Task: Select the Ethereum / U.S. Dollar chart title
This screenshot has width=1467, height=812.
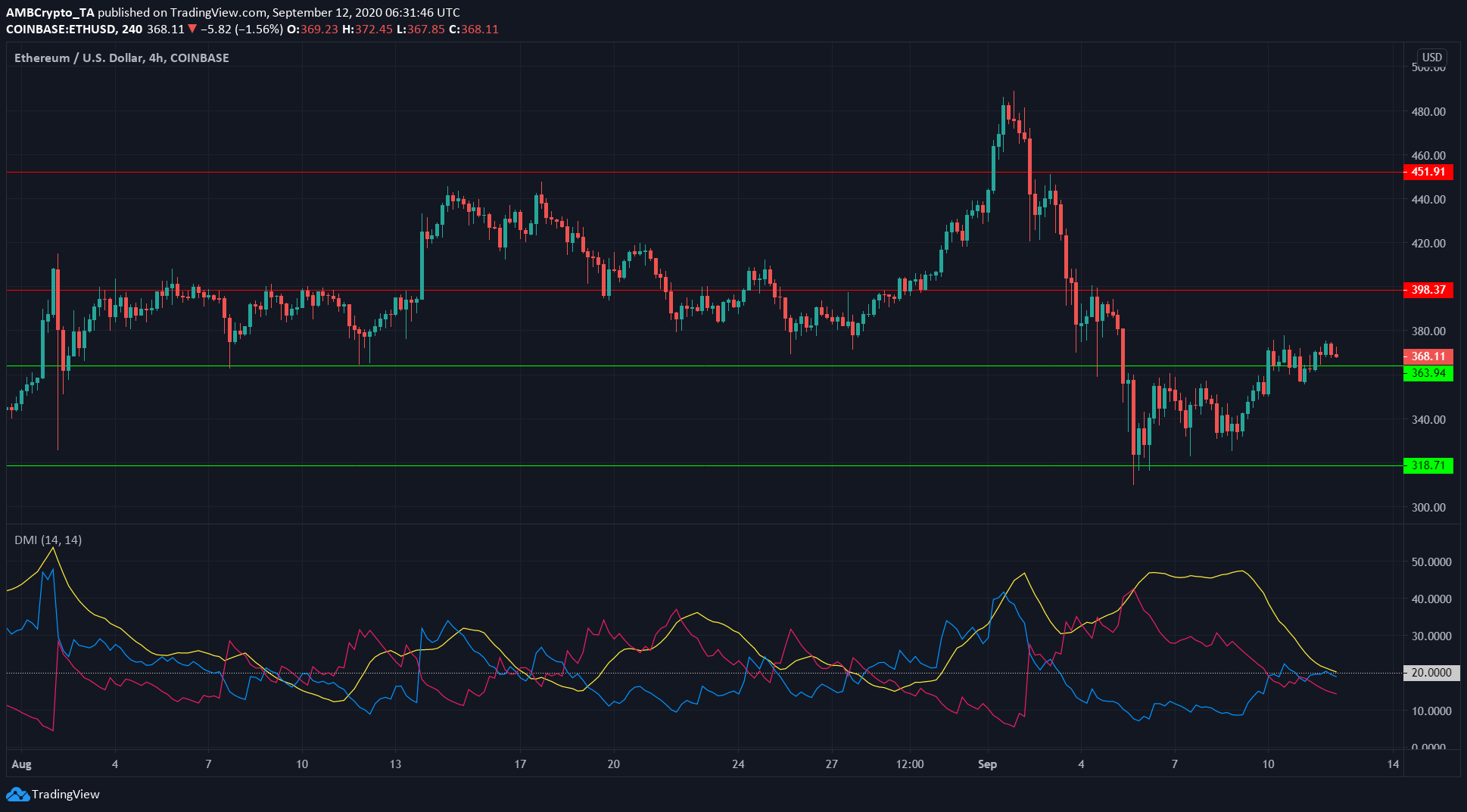Action: point(122,58)
